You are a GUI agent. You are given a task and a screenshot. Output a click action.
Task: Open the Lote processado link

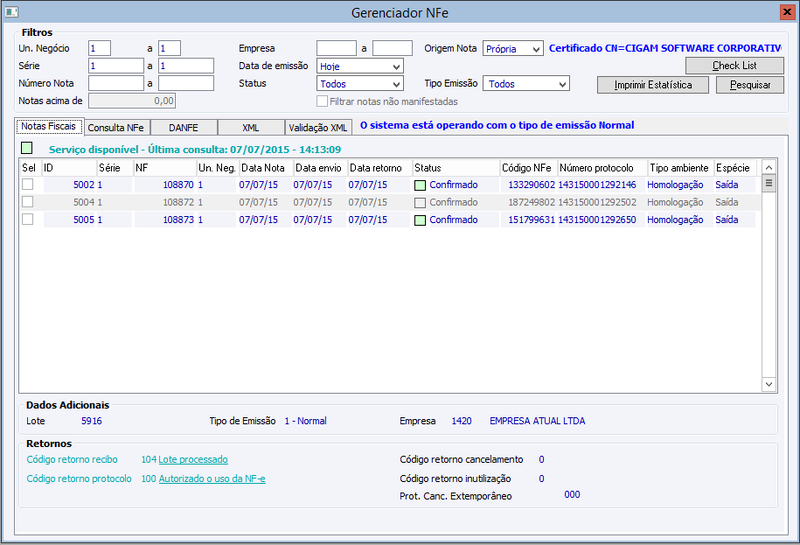click(193, 460)
